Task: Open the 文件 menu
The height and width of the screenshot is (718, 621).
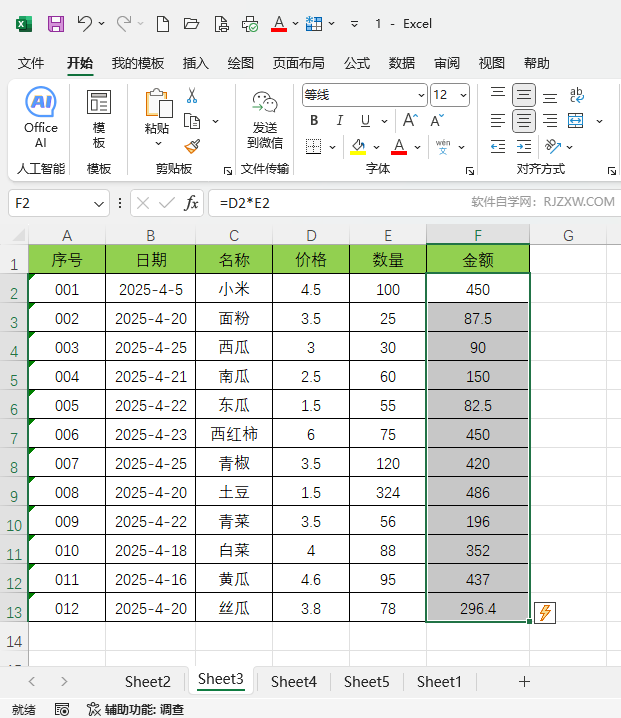Action: point(31,63)
